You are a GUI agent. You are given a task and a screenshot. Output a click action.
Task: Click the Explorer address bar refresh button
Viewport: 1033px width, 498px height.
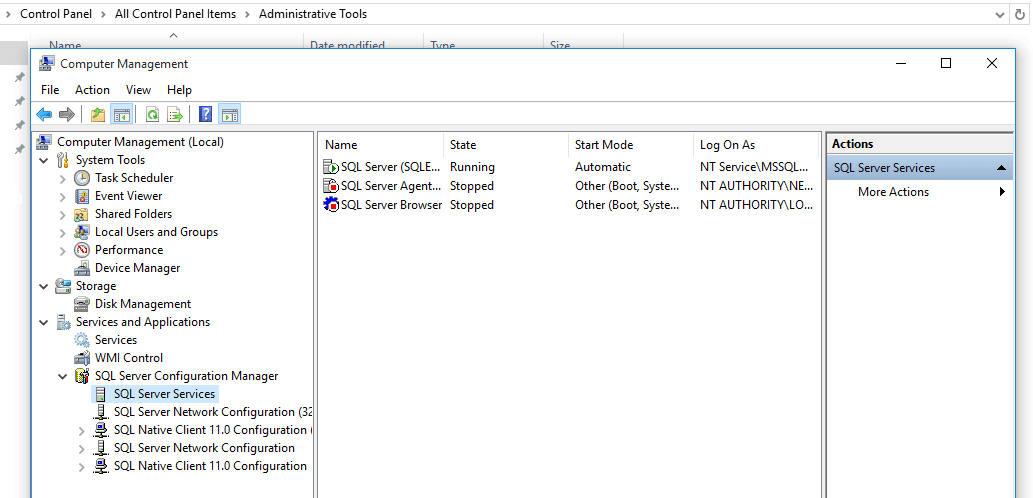point(1020,14)
